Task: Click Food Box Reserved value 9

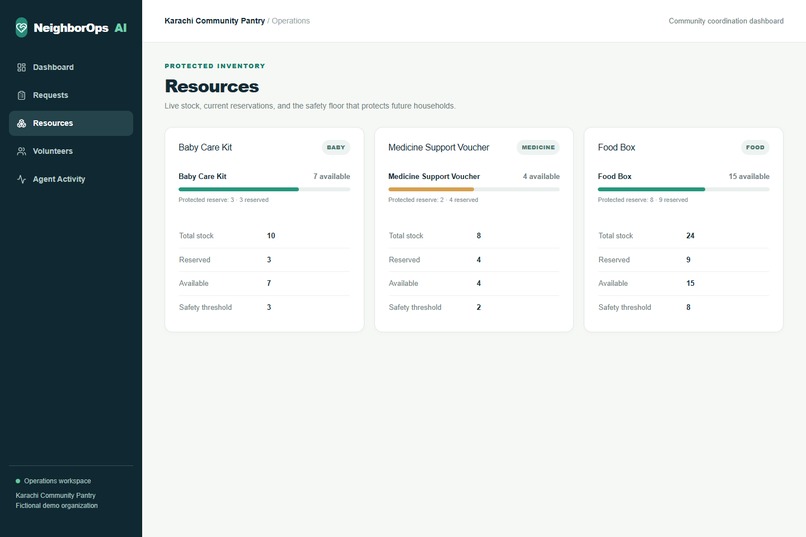Action: click(x=688, y=260)
